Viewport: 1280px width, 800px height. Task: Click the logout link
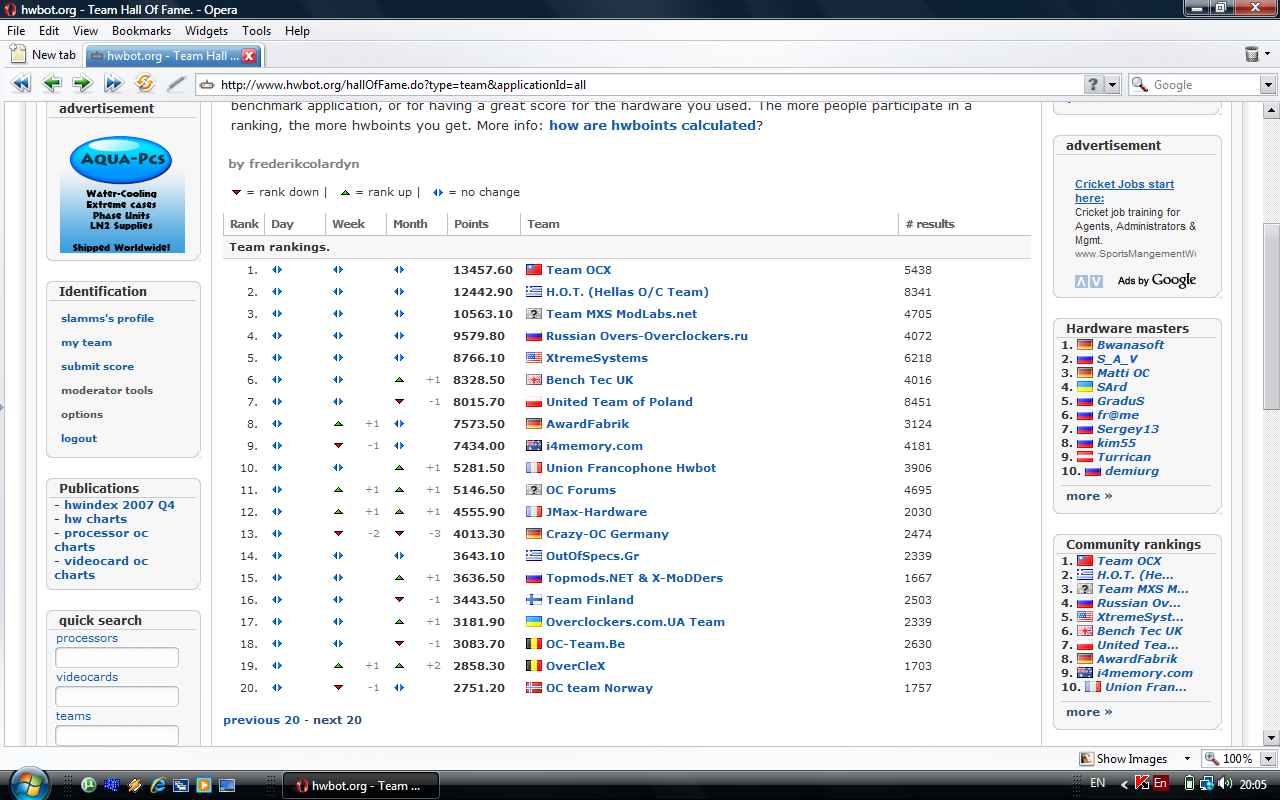tap(79, 438)
